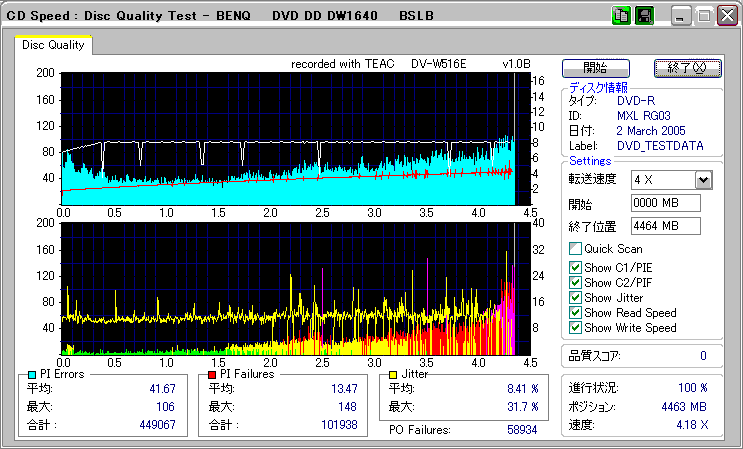This screenshot has width=743, height=449.
Task: Select the Disc Quality tab
Action: click(53, 45)
